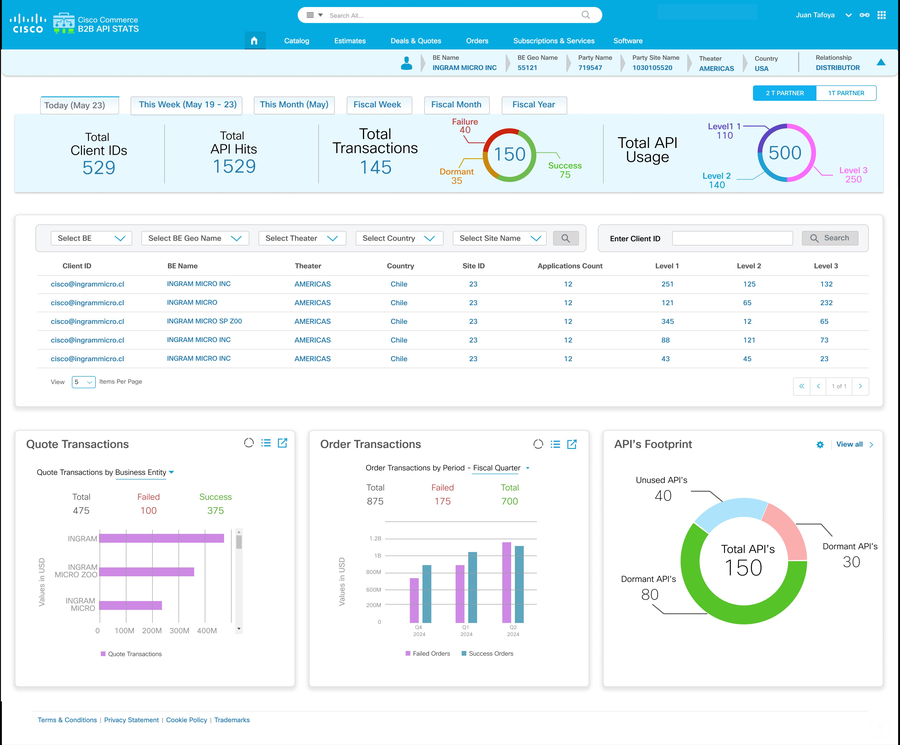Show Quote Transactions as list view
The height and width of the screenshot is (745, 900).
coord(266,443)
